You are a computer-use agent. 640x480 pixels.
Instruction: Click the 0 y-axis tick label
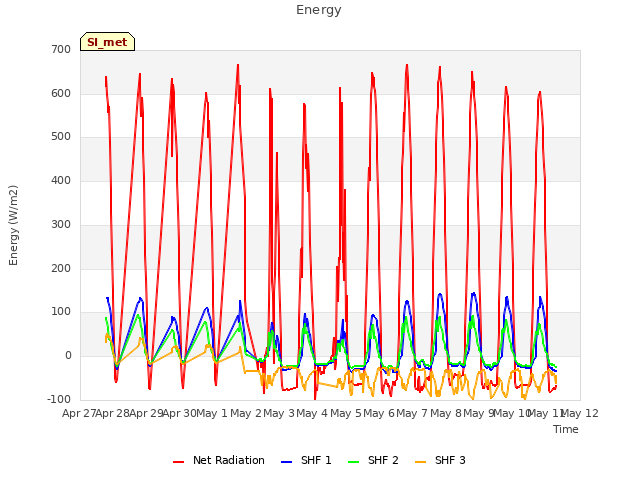click(68, 356)
